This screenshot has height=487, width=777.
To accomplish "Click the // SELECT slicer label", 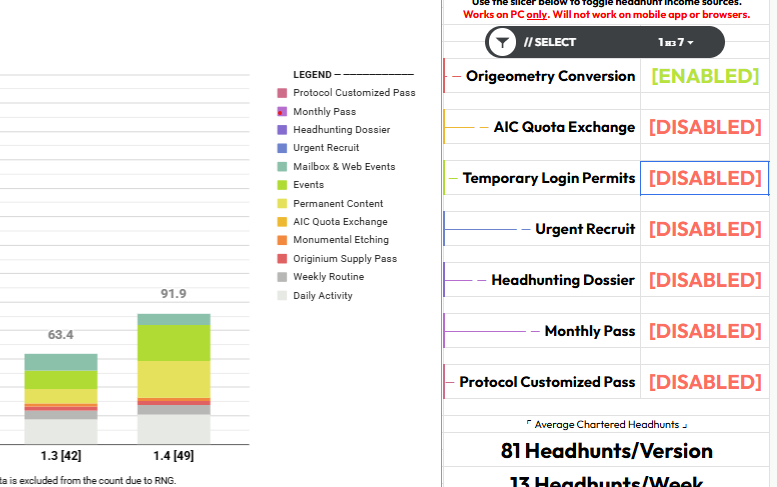I will tap(550, 42).
